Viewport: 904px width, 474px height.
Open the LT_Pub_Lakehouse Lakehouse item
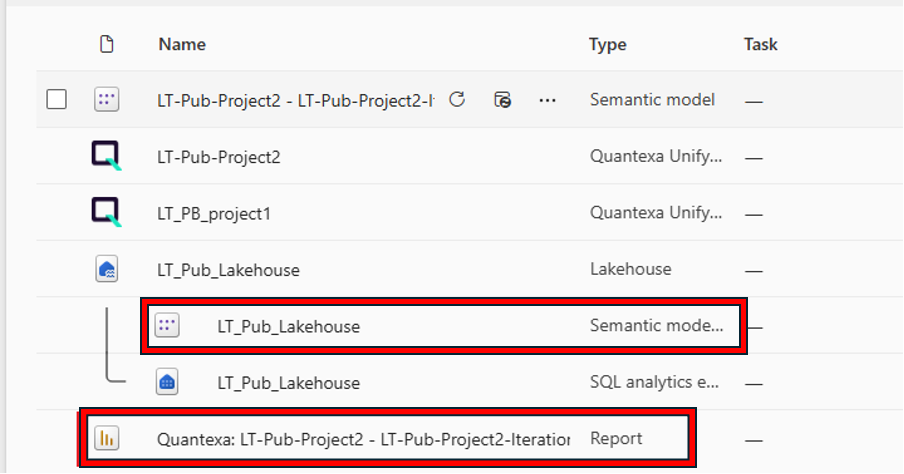pos(228,269)
